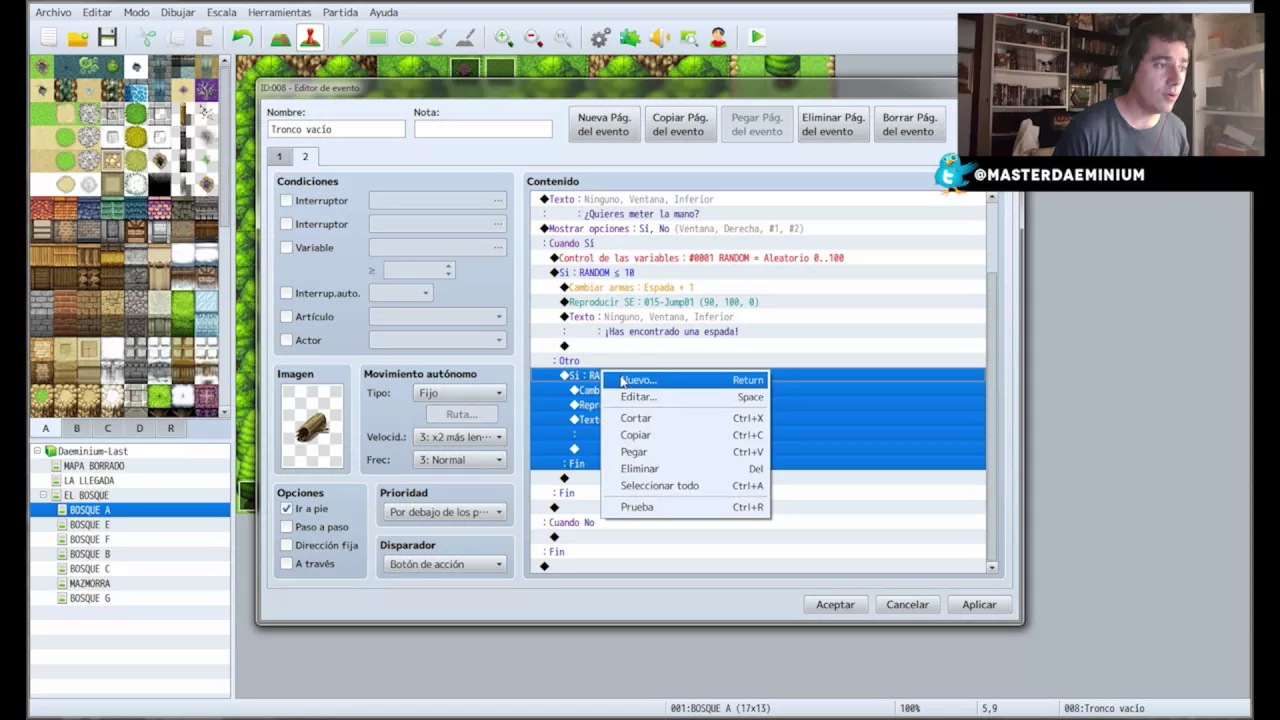Select the Ellipse drawing tool
Viewport: 1280px width, 720px height.
pos(407,38)
